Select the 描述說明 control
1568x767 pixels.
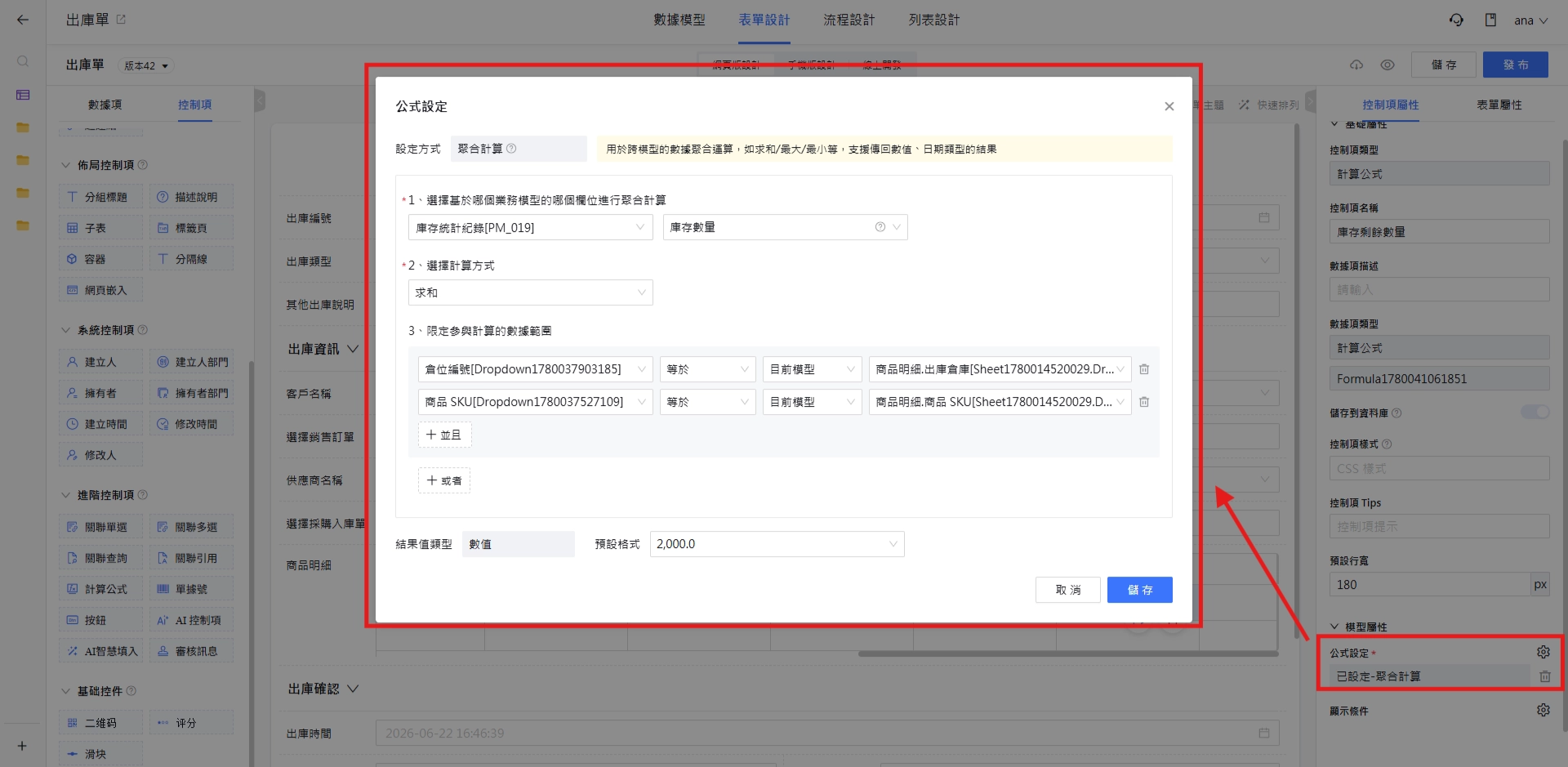coord(192,197)
